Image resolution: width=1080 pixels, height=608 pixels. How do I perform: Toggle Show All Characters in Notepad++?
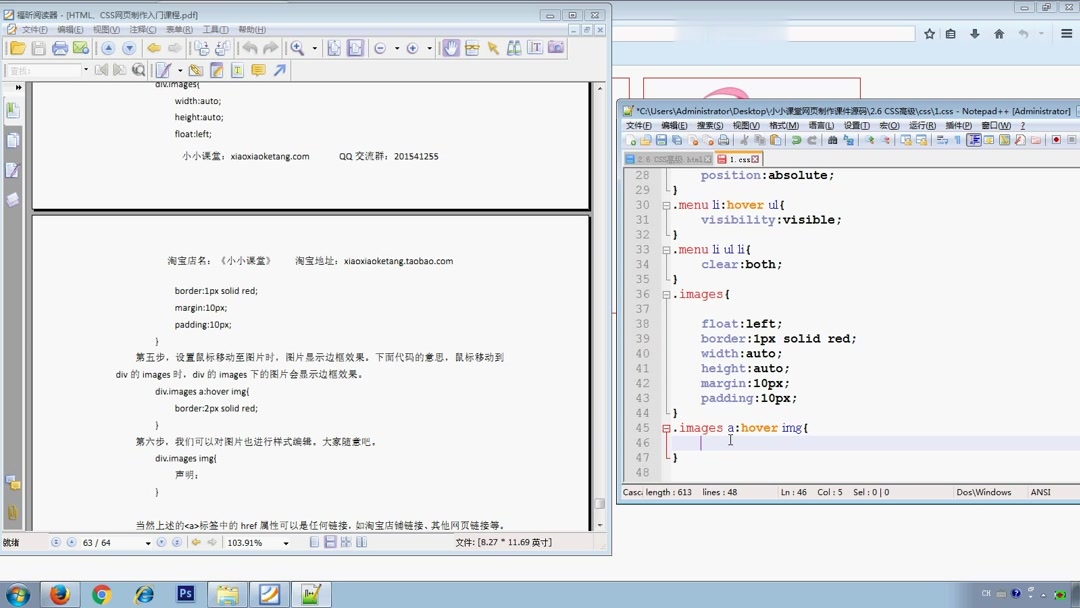[958, 140]
